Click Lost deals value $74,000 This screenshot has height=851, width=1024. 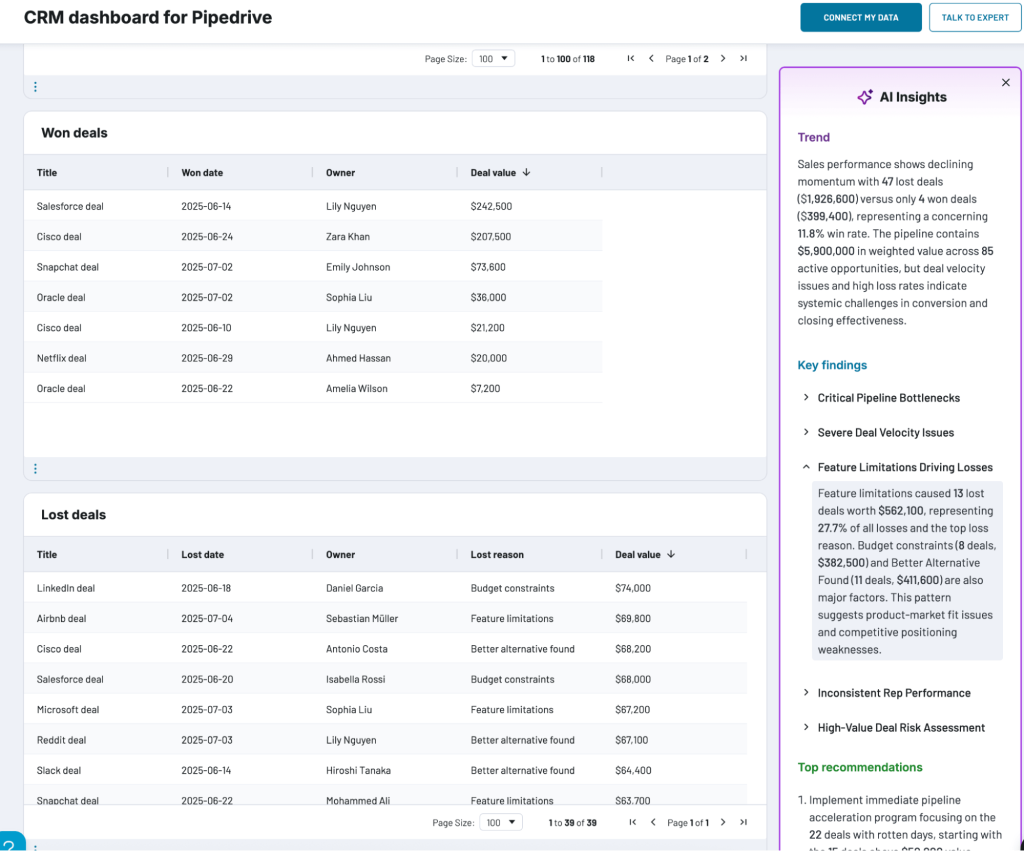pyautogui.click(x=633, y=588)
